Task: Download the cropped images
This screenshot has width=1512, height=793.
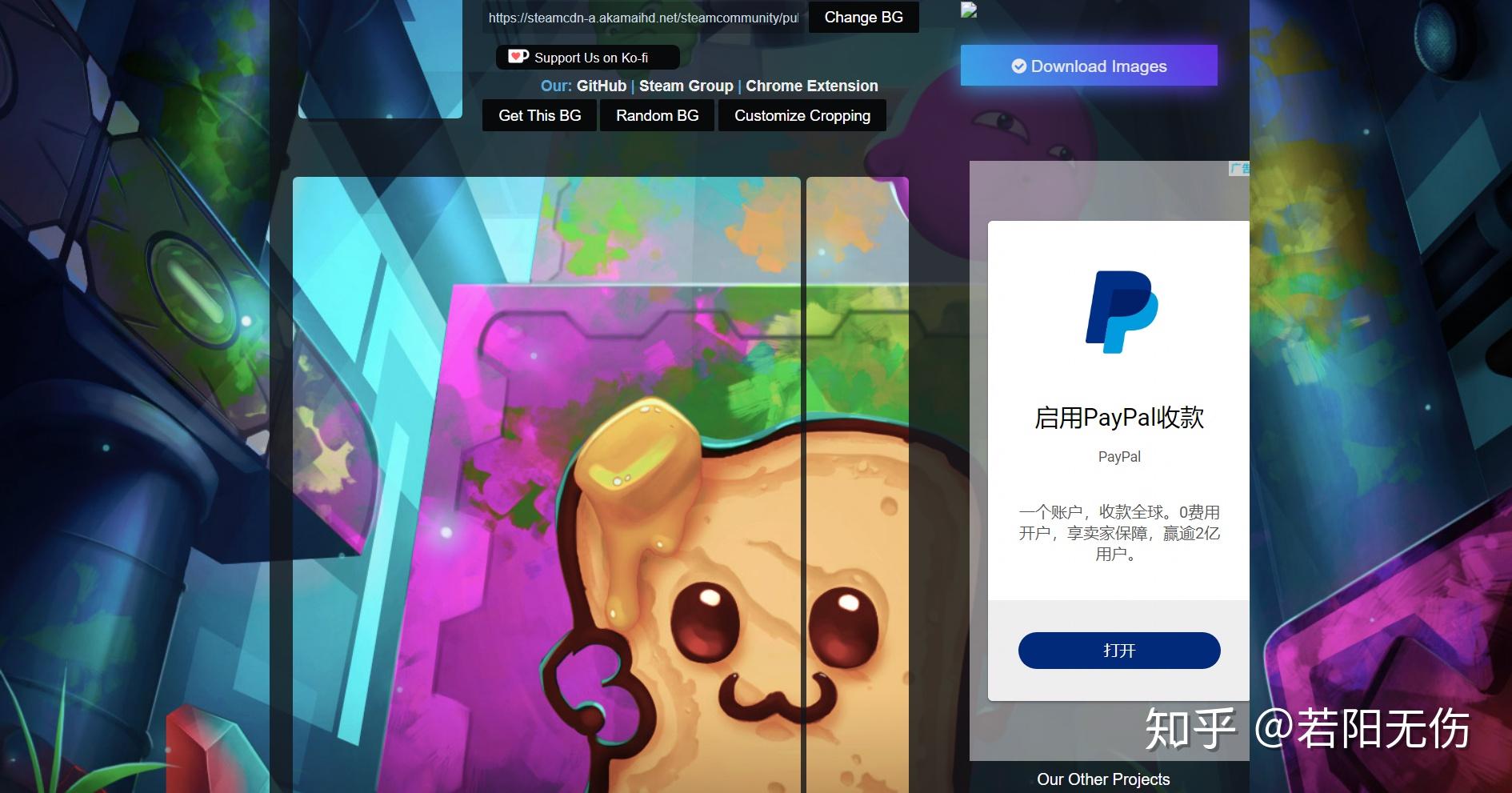Action: 1089,66
